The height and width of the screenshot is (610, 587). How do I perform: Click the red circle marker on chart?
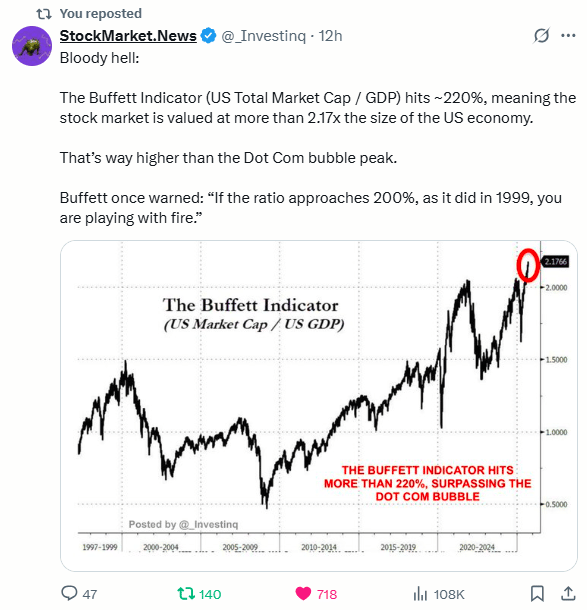tap(528, 265)
